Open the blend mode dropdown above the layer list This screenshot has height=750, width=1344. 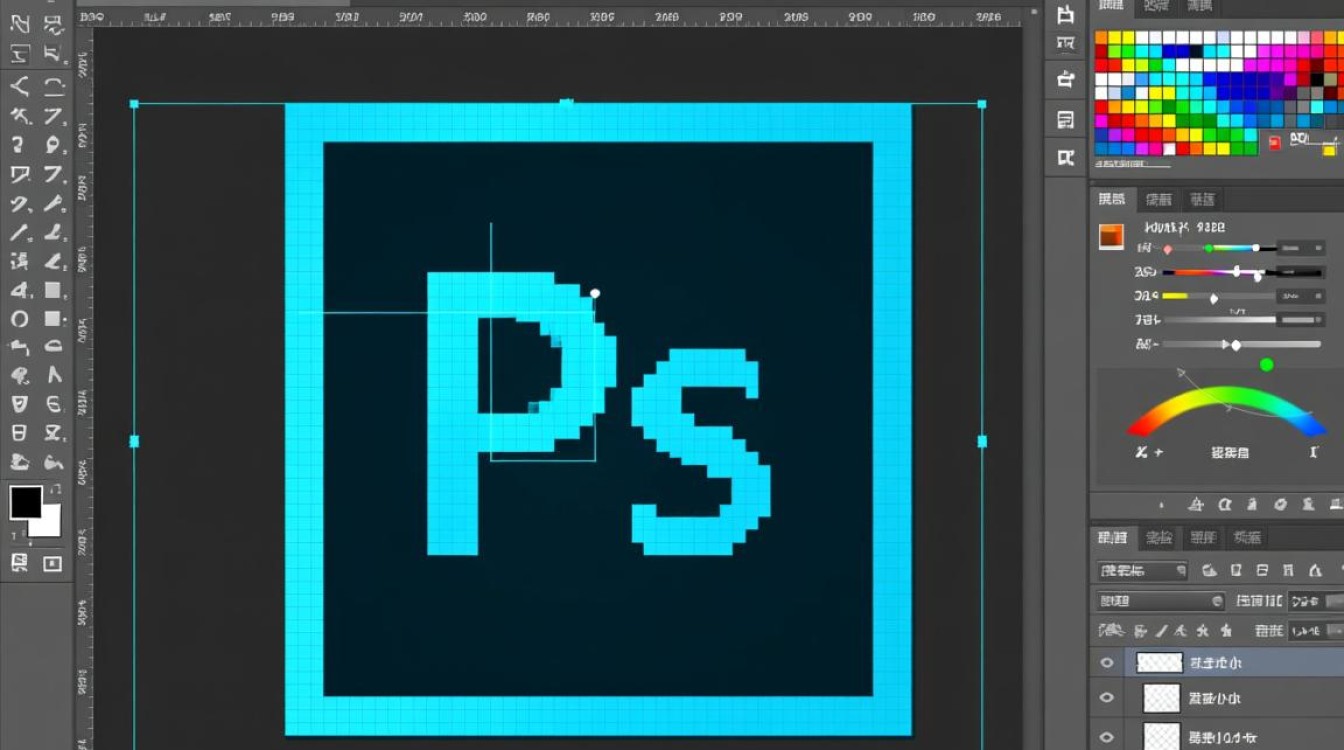tap(1161, 601)
